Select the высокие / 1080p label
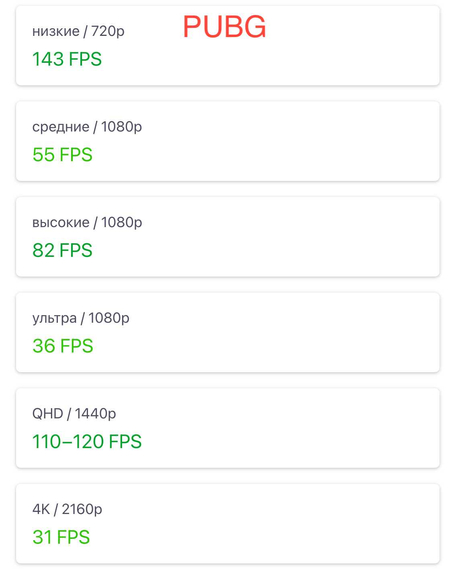This screenshot has width=450, height=578. pyautogui.click(x=87, y=222)
